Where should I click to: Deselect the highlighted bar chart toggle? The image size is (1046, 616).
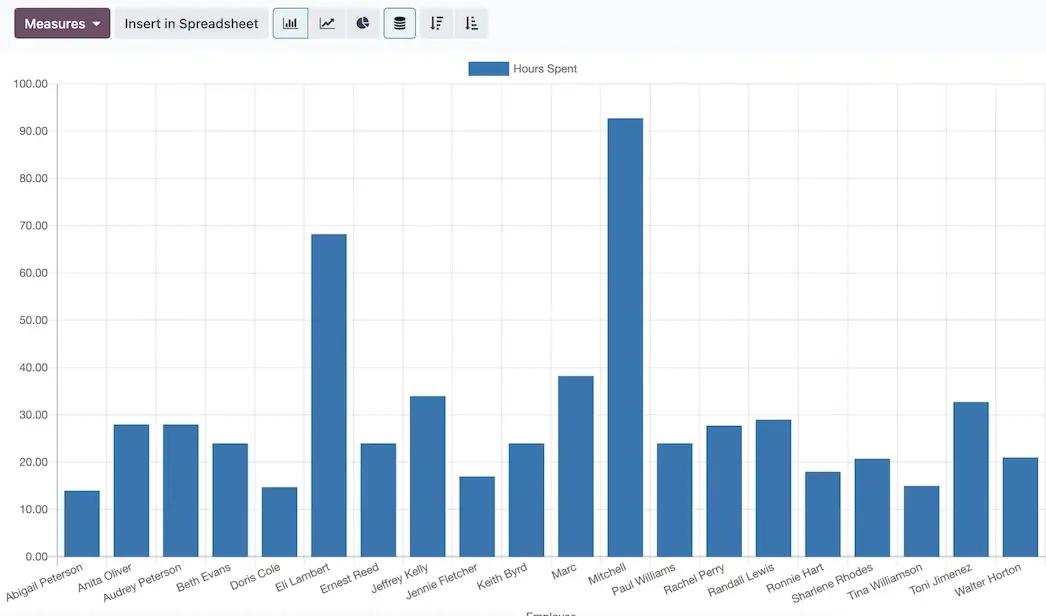(290, 22)
